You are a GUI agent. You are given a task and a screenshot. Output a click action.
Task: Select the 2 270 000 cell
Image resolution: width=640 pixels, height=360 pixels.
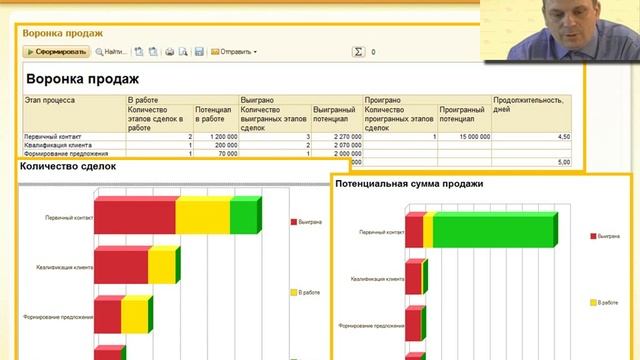[337, 137]
